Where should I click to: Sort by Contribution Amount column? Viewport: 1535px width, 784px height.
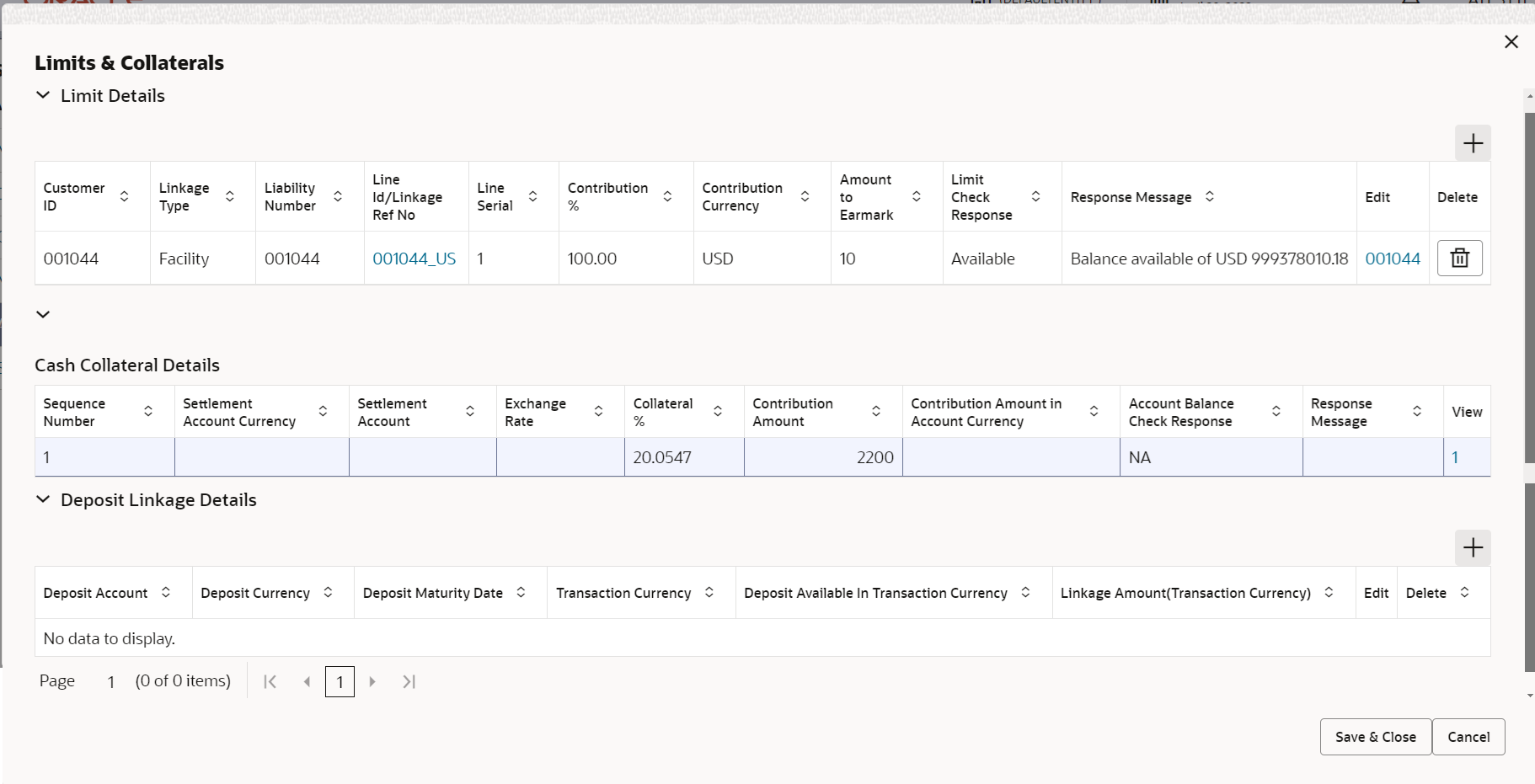click(876, 411)
